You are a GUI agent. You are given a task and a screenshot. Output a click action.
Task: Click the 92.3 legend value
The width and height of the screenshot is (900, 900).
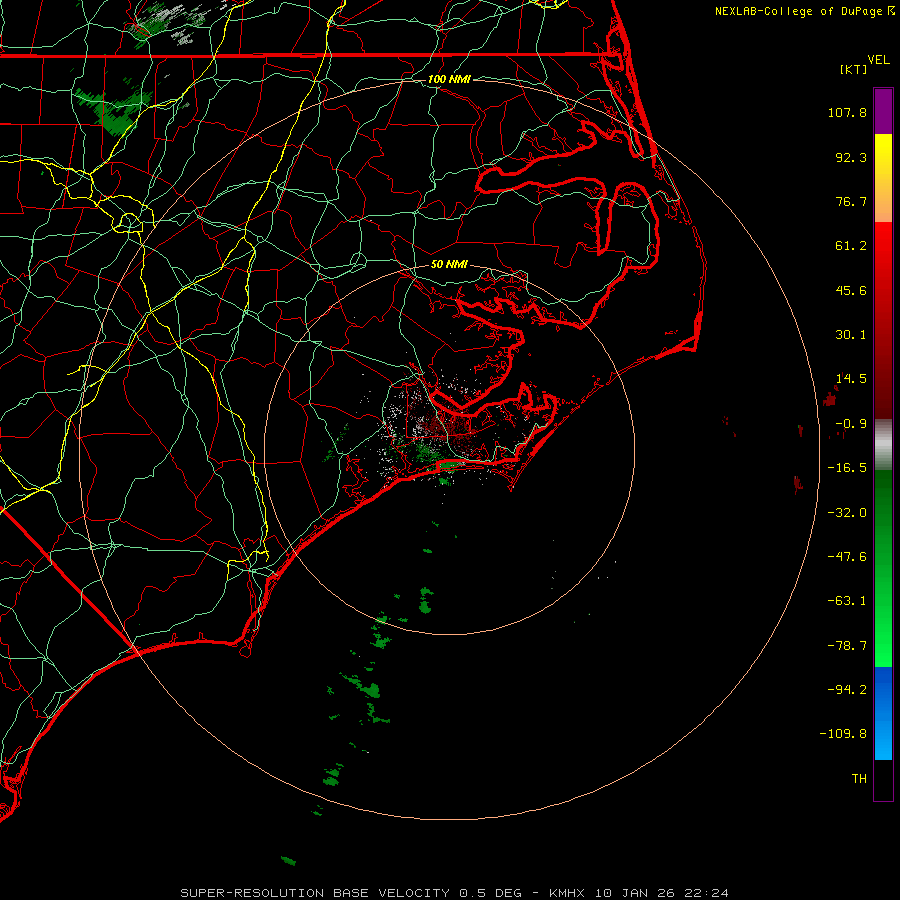tap(851, 157)
